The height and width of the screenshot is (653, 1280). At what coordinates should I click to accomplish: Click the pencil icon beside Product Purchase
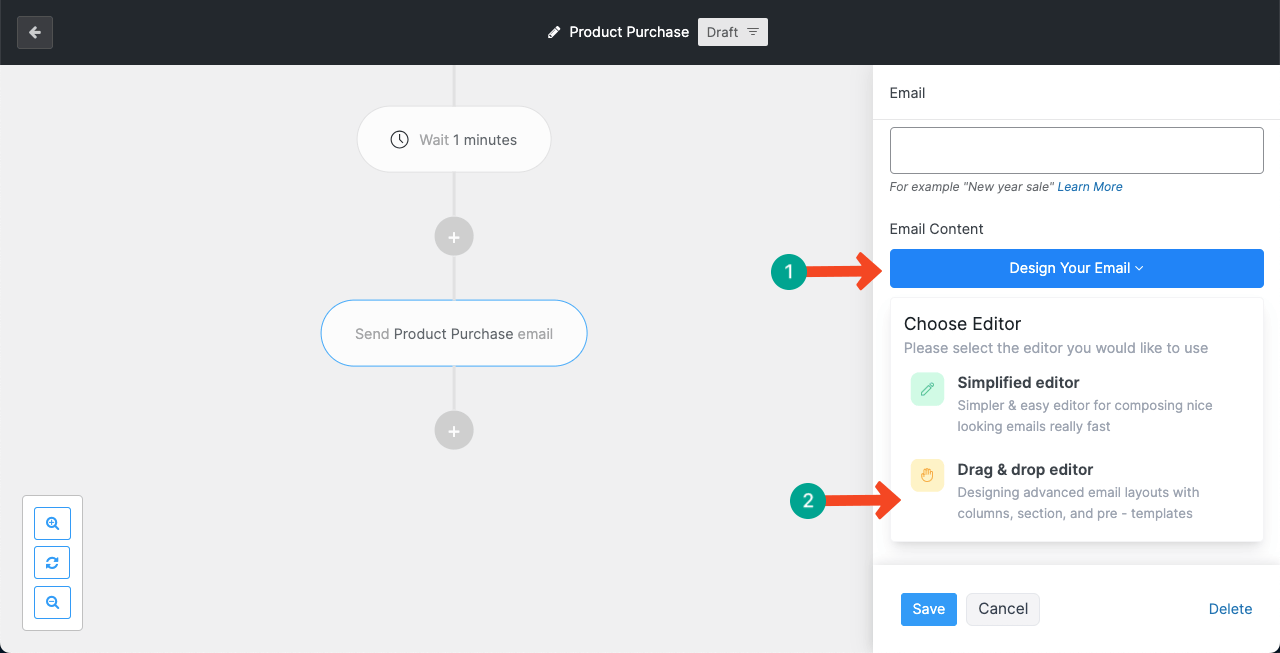pos(554,32)
